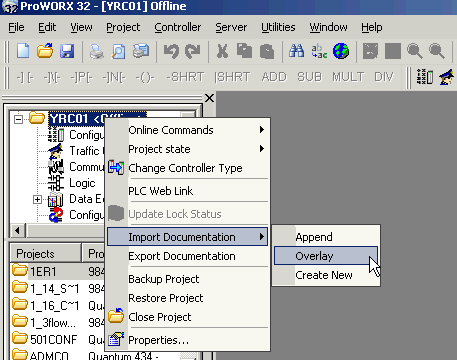
Task: Select Overlay import option
Action: click(326, 256)
